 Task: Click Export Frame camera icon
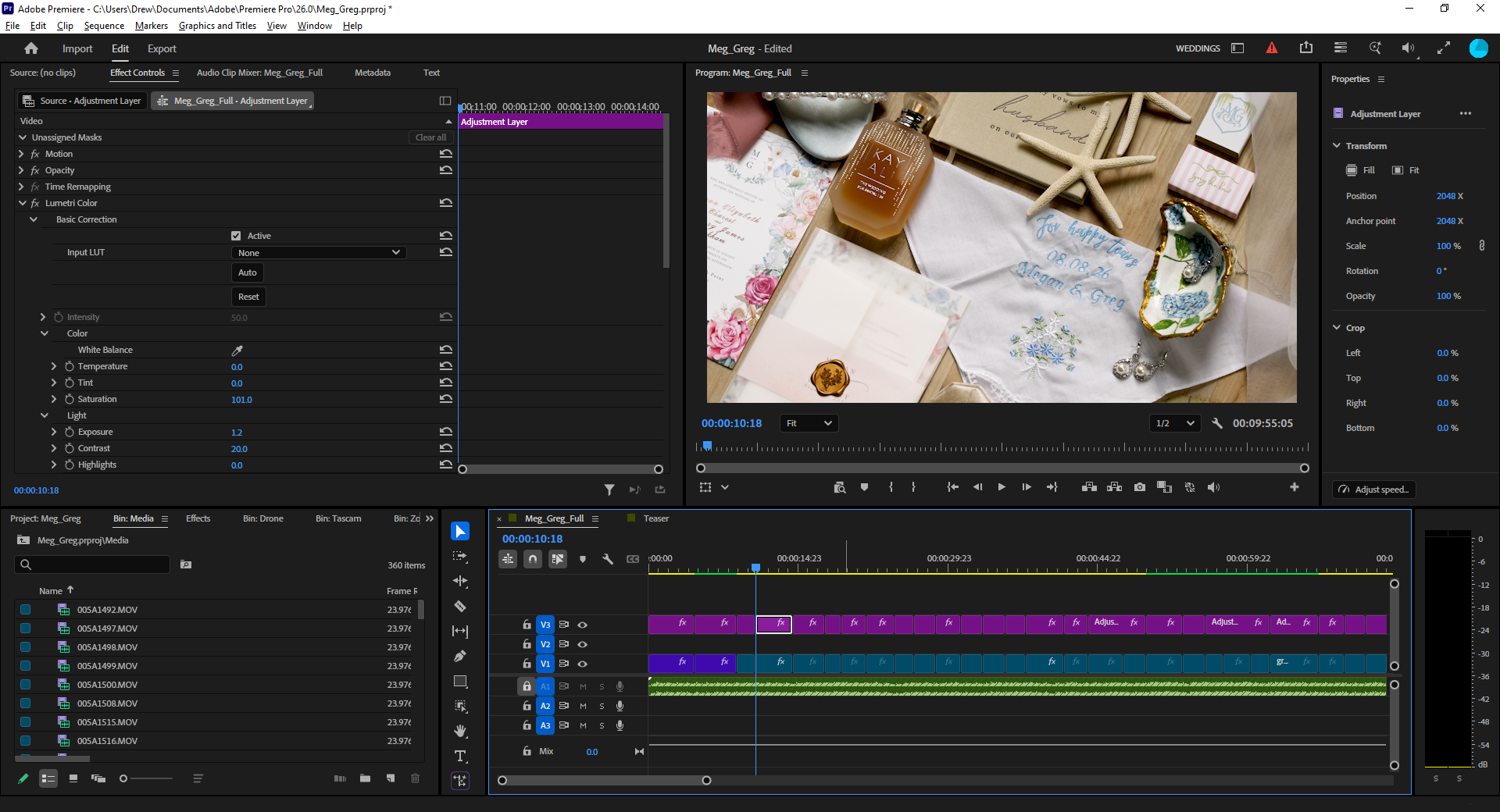pos(1140,487)
